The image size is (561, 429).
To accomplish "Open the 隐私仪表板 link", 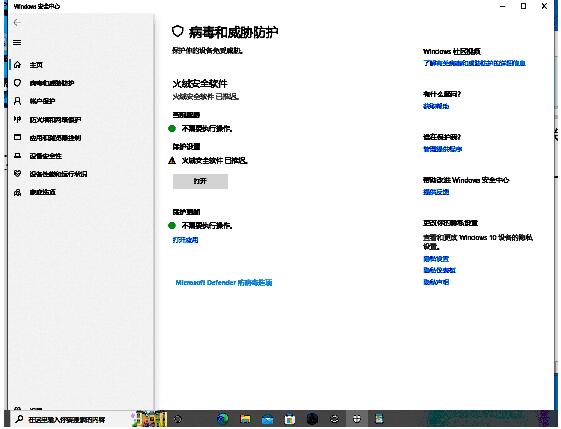I will 439,270.
